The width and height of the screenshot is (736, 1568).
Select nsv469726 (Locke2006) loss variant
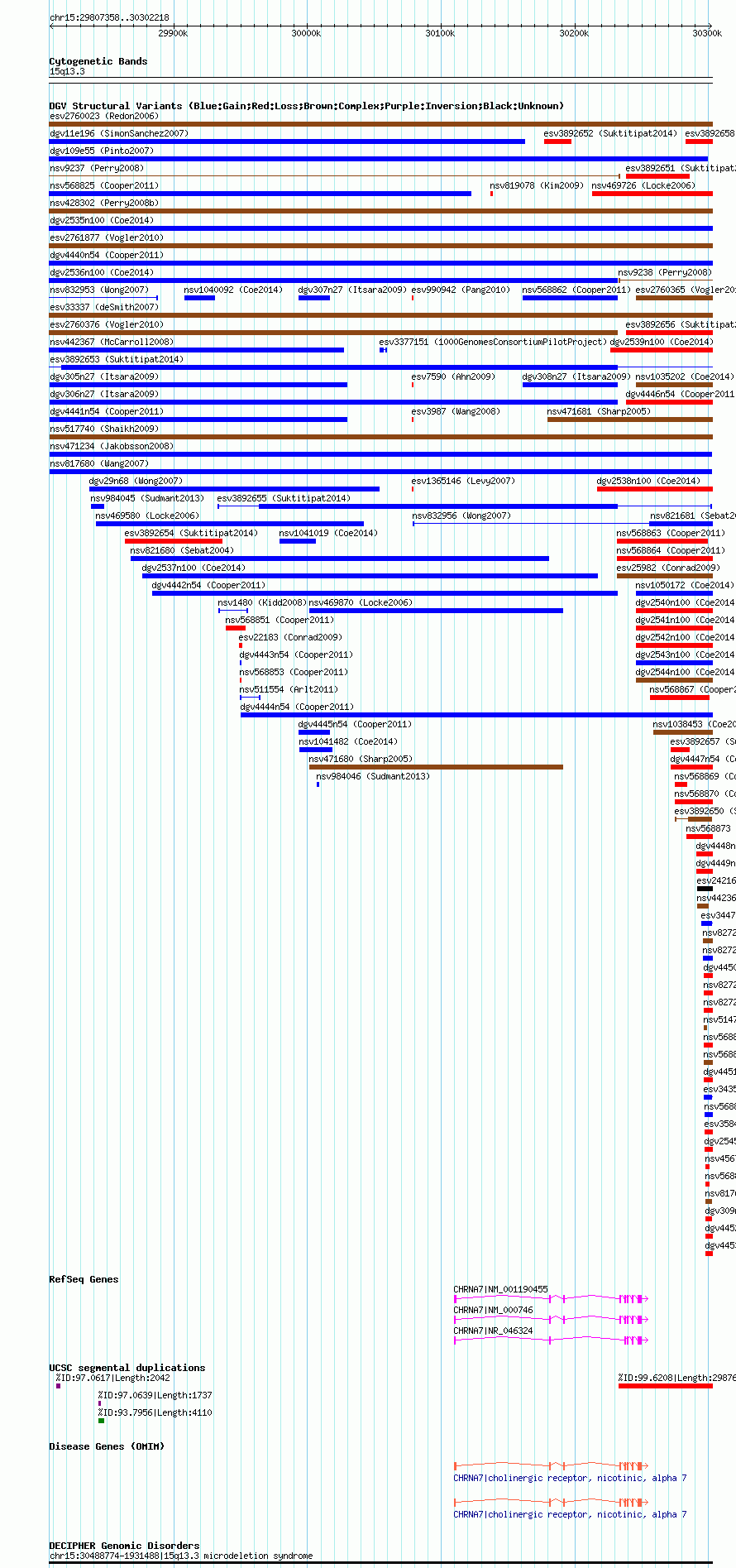pos(652,194)
